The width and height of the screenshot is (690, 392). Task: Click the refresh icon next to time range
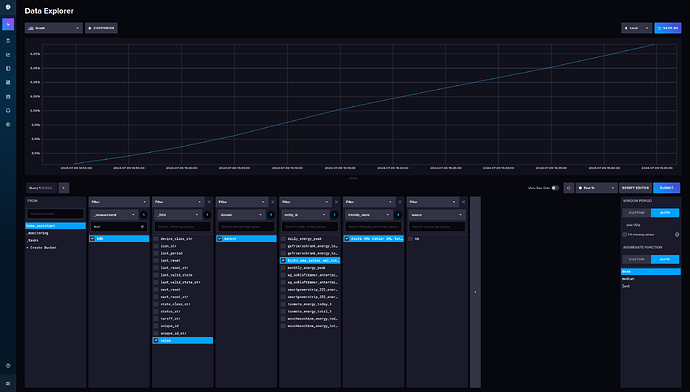click(x=569, y=188)
